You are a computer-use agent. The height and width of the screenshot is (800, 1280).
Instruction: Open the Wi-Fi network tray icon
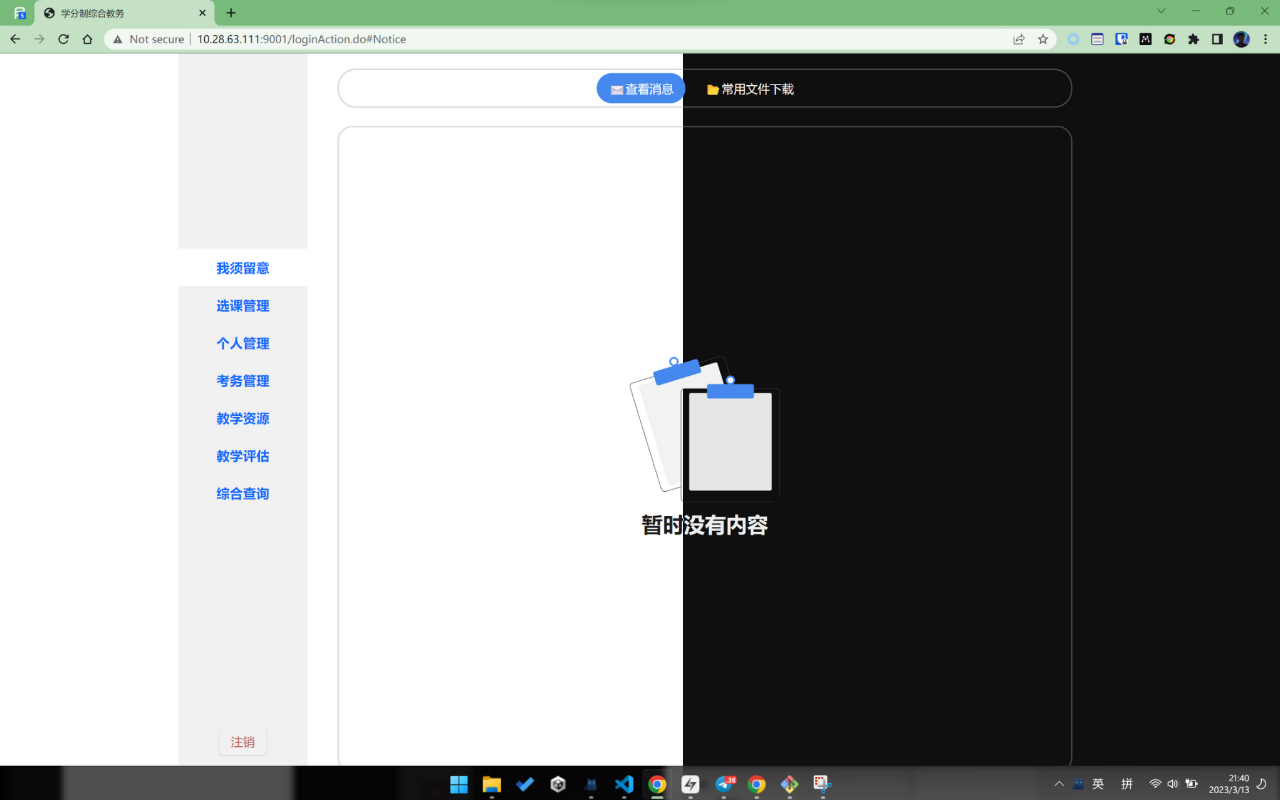tap(1155, 784)
